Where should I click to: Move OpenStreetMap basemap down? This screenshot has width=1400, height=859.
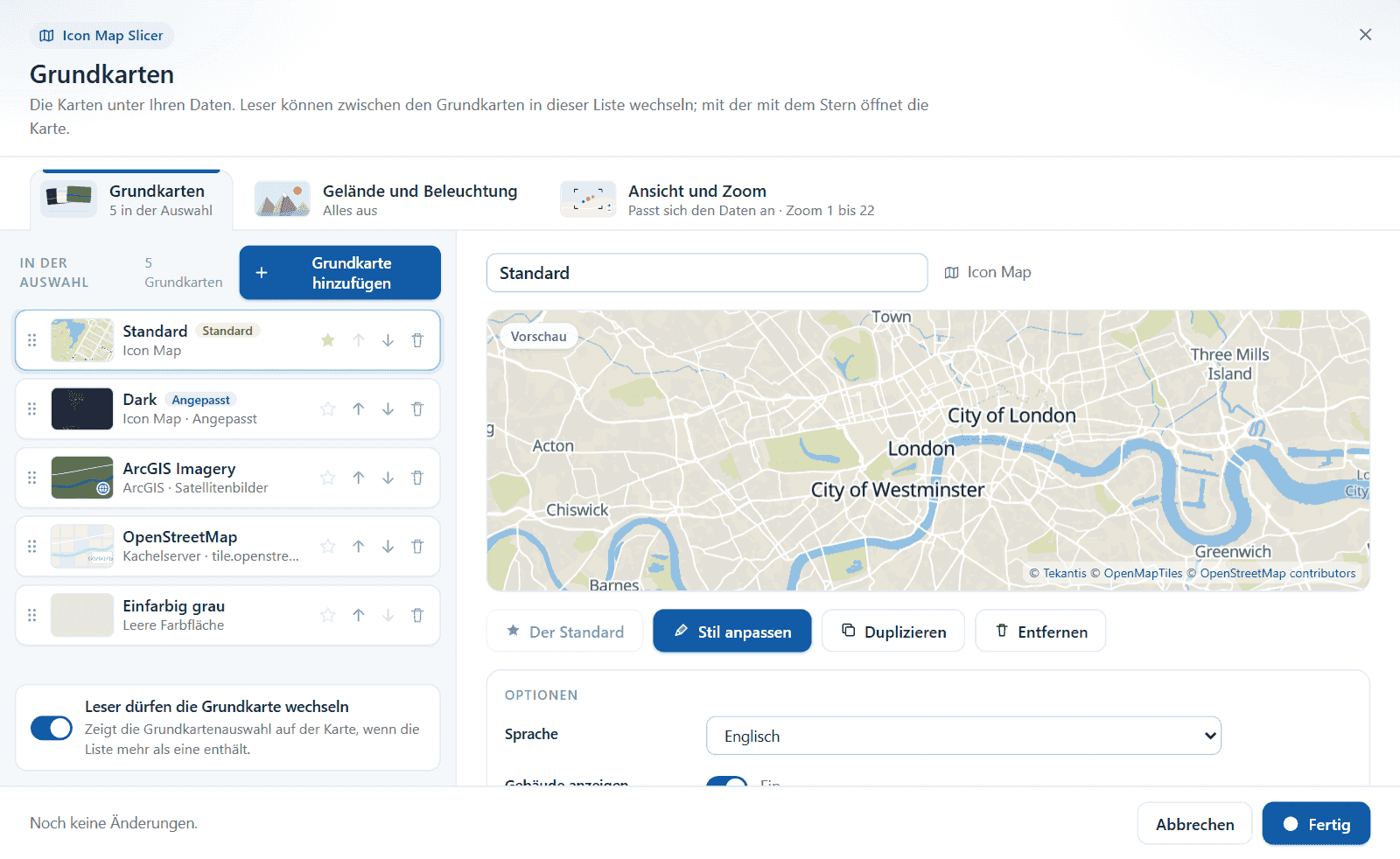click(388, 547)
